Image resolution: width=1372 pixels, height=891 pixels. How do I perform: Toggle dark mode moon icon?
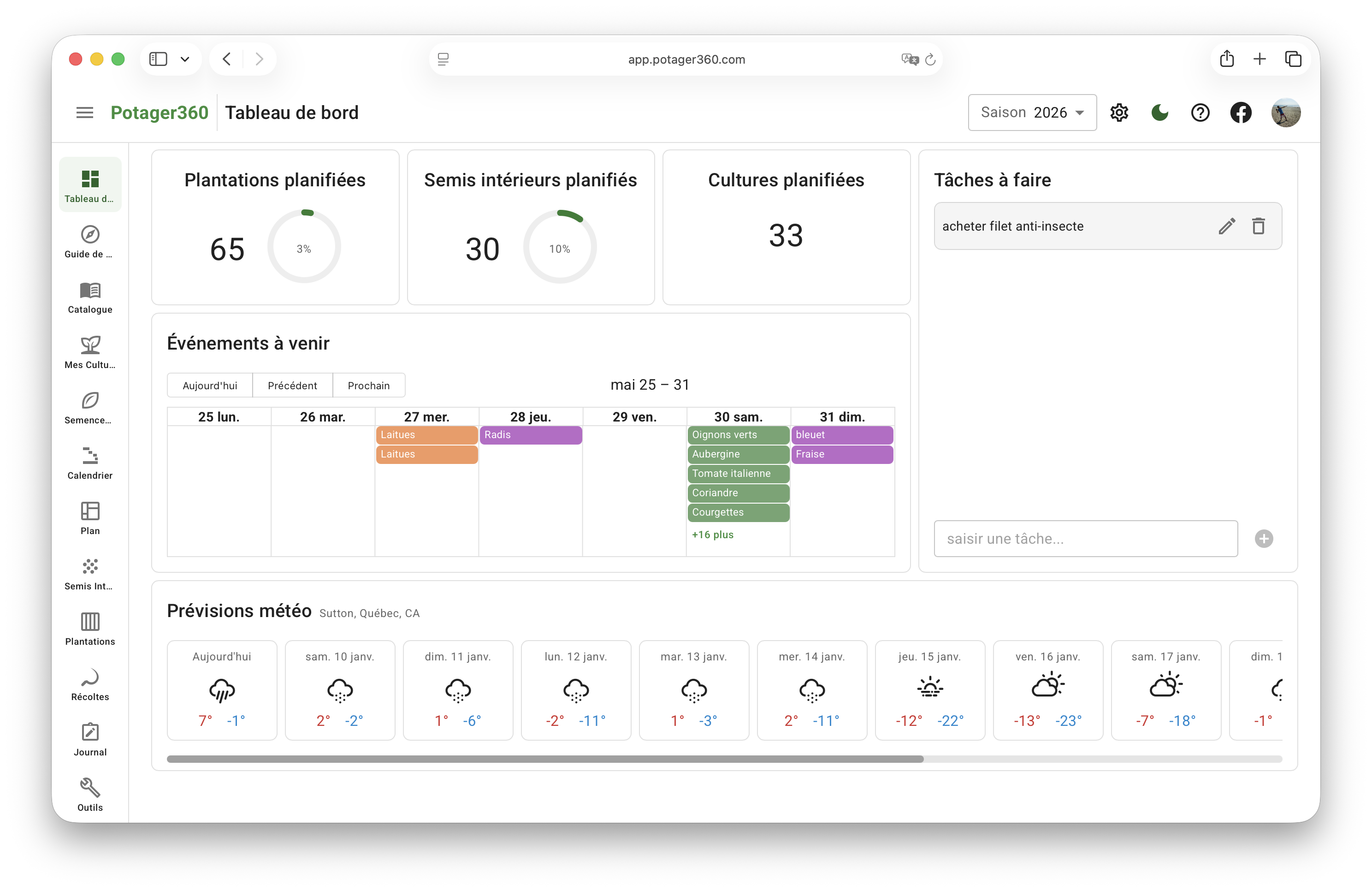pyautogui.click(x=1159, y=113)
